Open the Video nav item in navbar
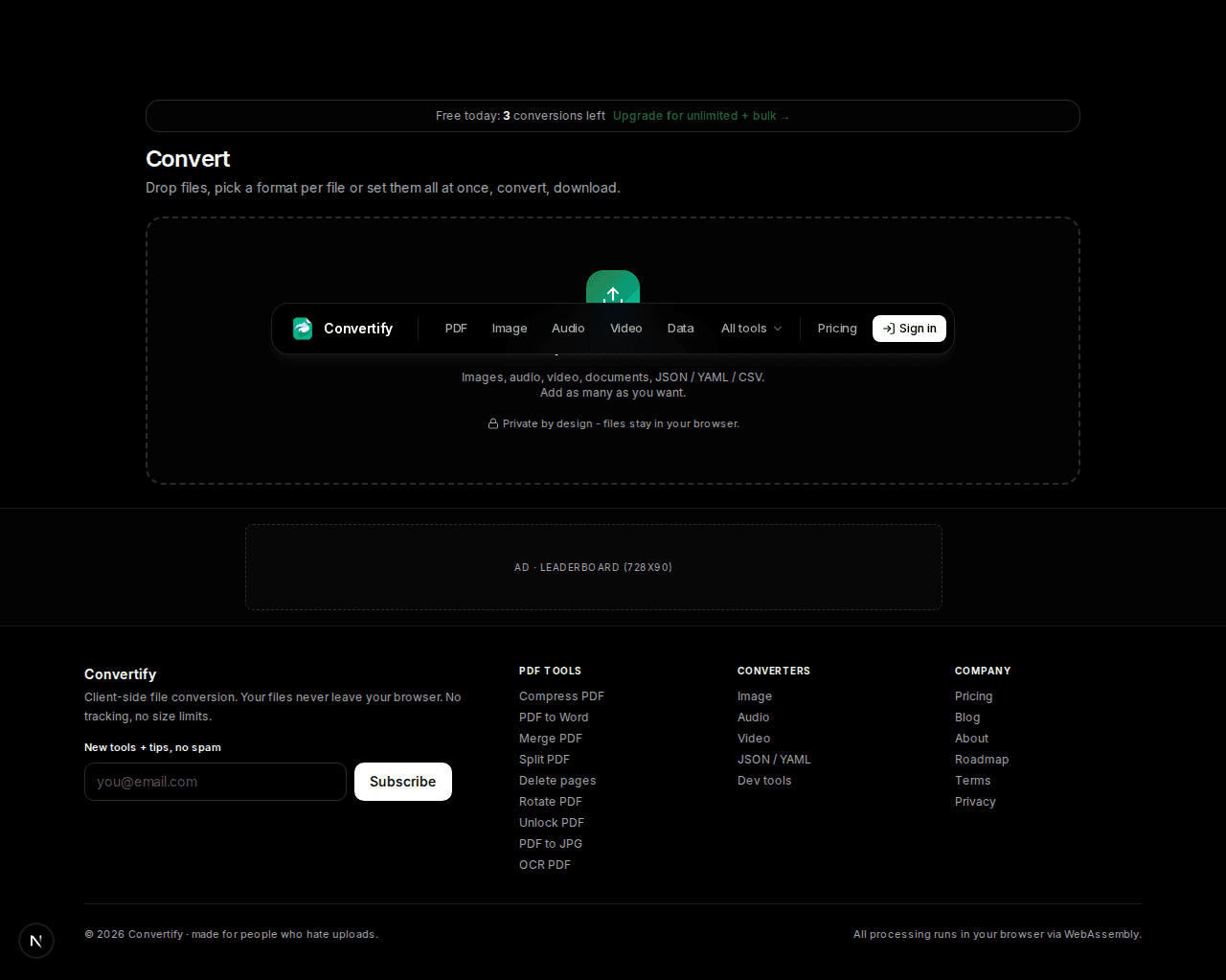The height and width of the screenshot is (980, 1226). (x=626, y=329)
